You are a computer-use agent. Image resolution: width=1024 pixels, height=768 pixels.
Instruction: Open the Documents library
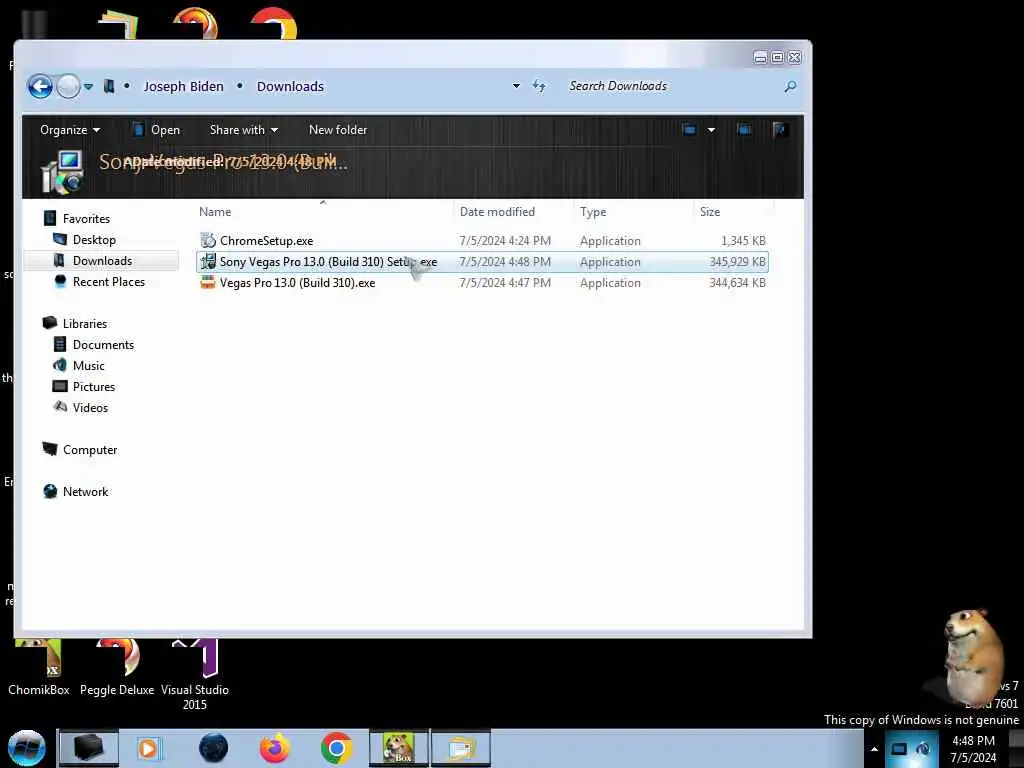coord(103,344)
